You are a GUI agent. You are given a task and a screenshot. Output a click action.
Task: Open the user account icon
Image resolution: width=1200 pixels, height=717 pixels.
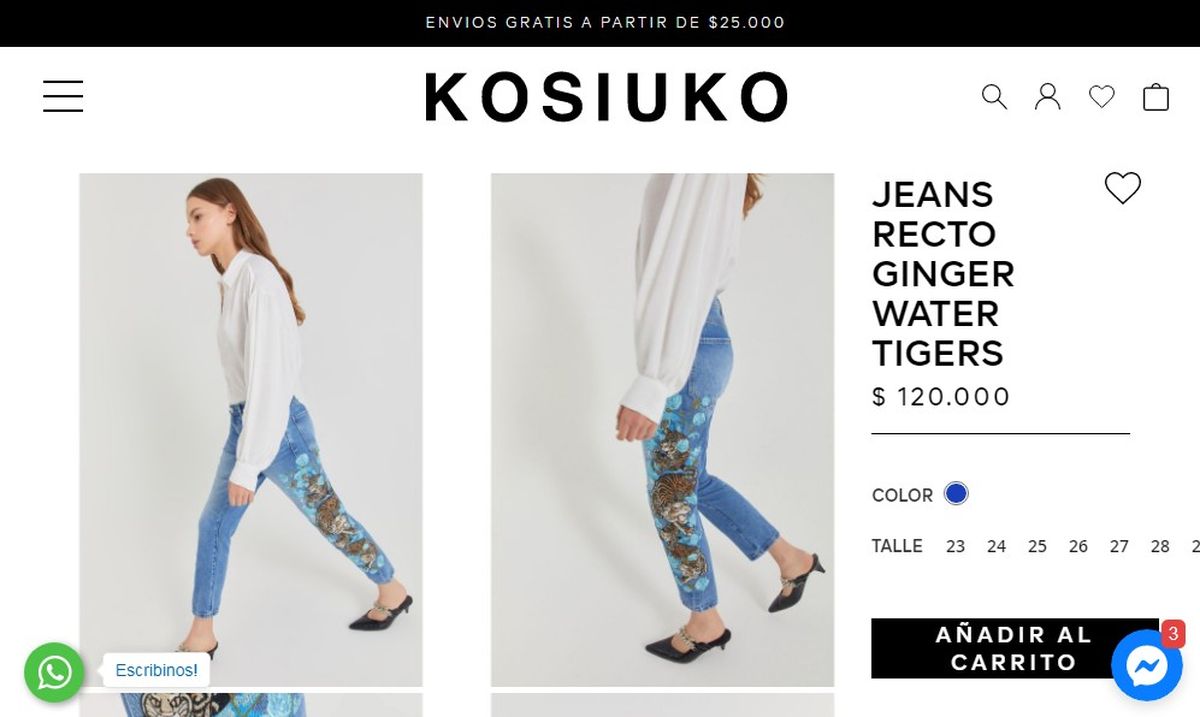click(x=1047, y=97)
